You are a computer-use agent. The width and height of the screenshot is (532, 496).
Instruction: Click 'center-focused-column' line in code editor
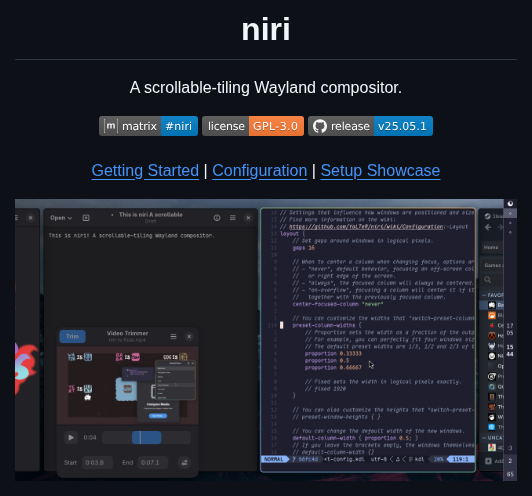(338, 304)
